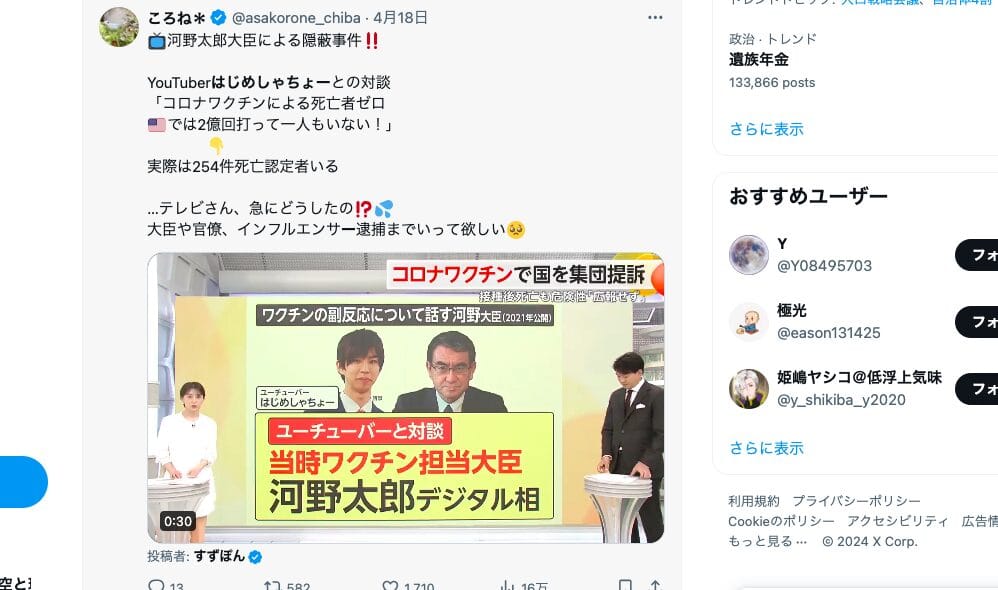Play the embedded news video
The height and width of the screenshot is (590, 998).
(x=405, y=398)
